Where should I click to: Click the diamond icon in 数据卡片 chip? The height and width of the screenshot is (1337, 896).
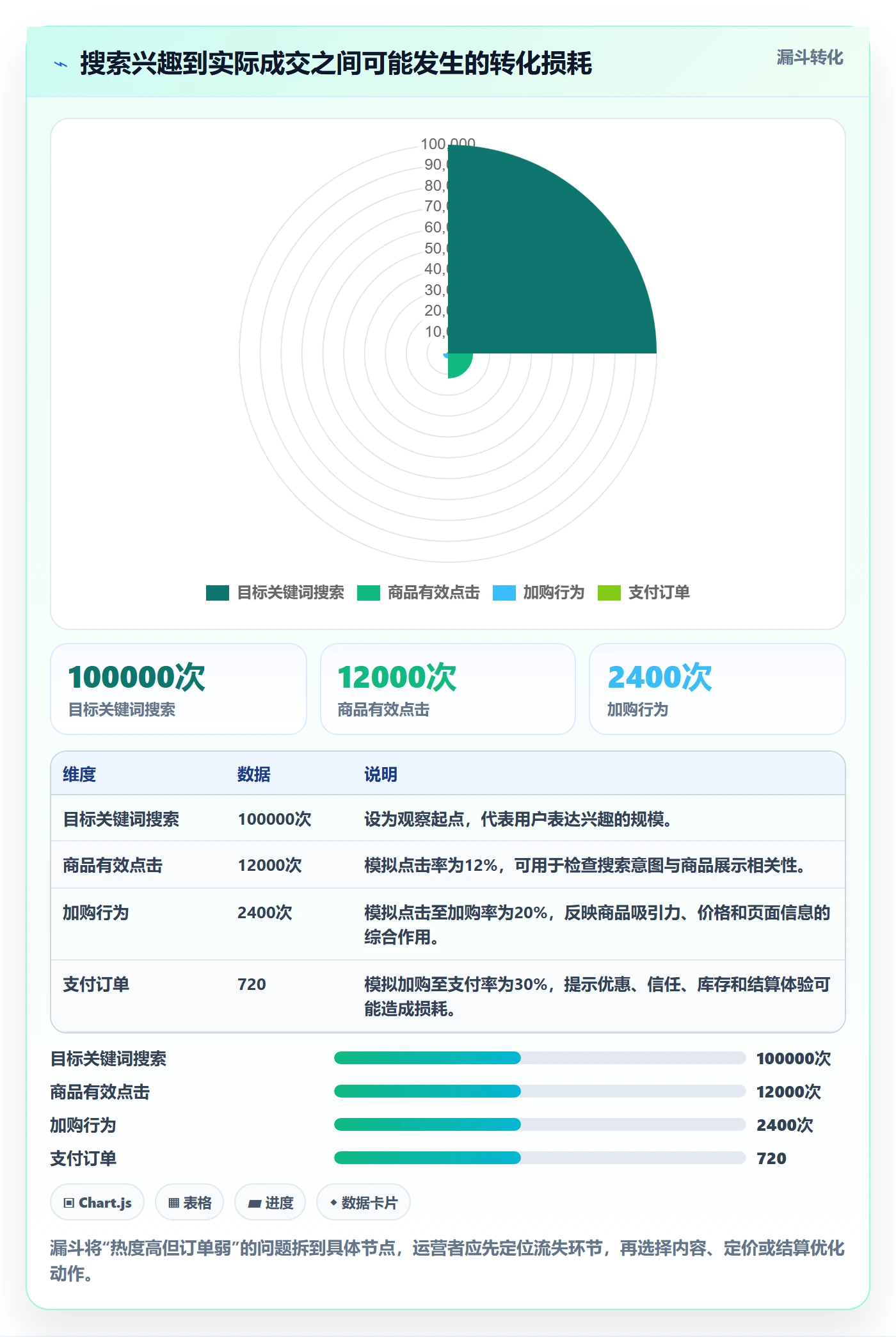pyautogui.click(x=333, y=1203)
